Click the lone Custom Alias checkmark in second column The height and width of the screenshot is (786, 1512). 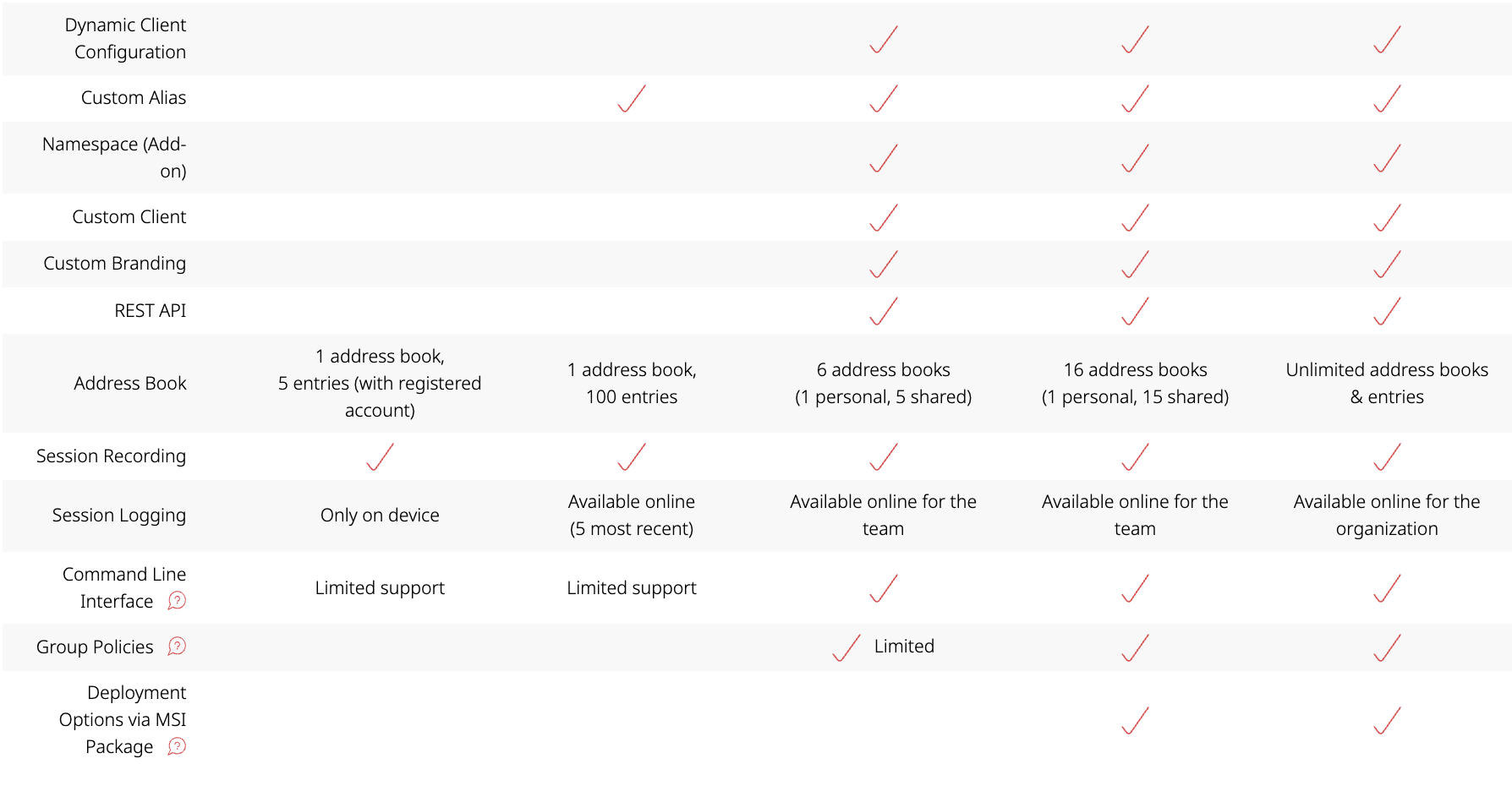pyautogui.click(x=632, y=98)
